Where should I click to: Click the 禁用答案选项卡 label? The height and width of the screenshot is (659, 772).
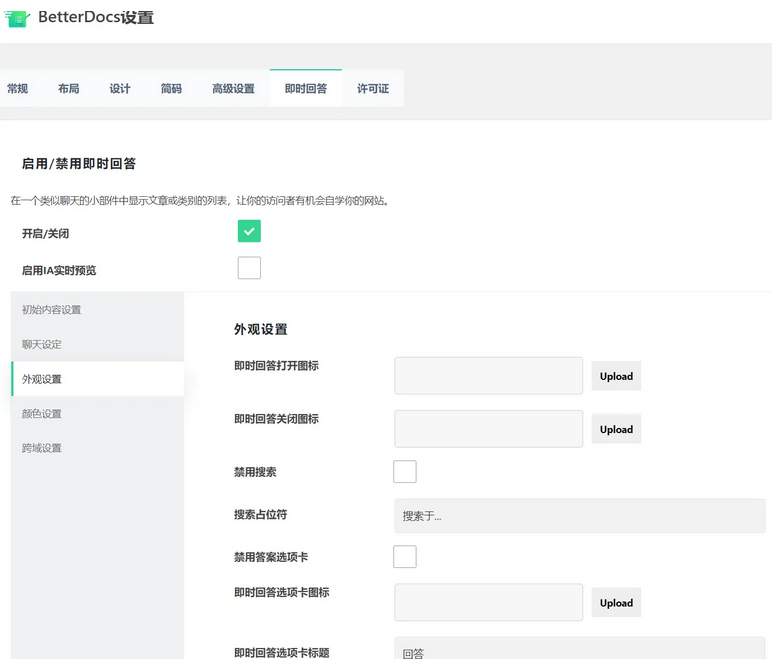pyautogui.click(x=271, y=557)
